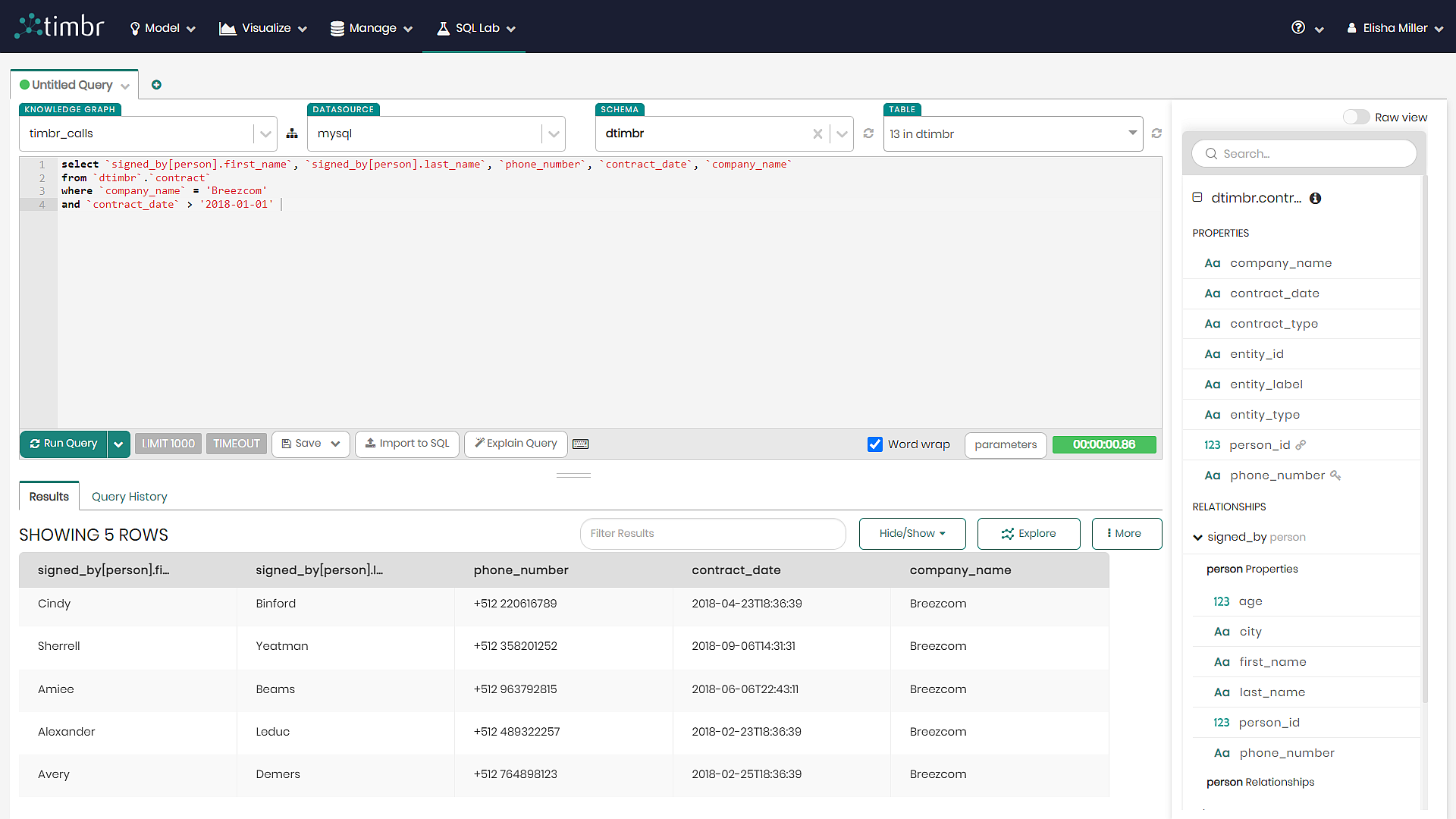Click the SQL Lab navigation icon

[x=444, y=27]
